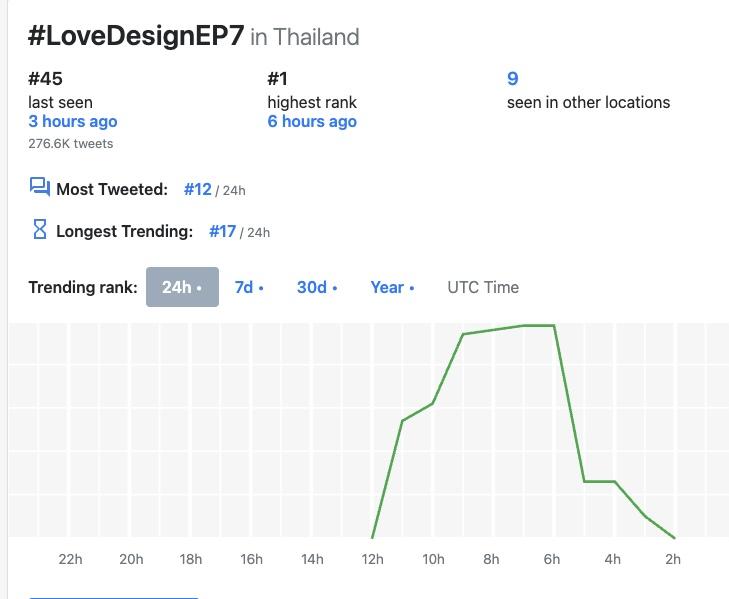Switch to the 7d trending view
Image resolution: width=729 pixels, height=599 pixels.
pos(249,287)
